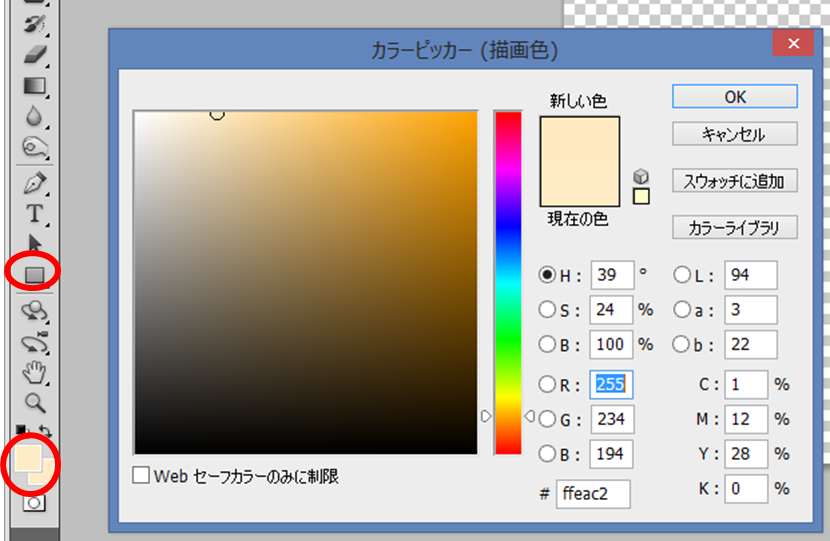Image resolution: width=830 pixels, height=541 pixels.
Task: Click the web-safe color cube icon
Action: coord(641,176)
